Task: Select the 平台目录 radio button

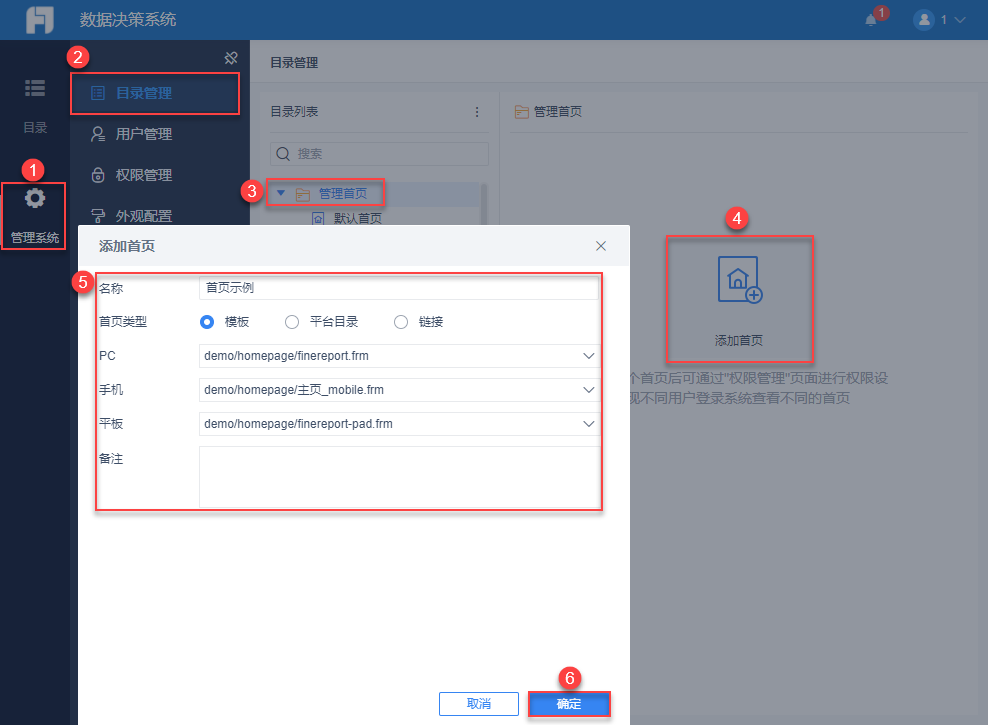Action: click(292, 322)
